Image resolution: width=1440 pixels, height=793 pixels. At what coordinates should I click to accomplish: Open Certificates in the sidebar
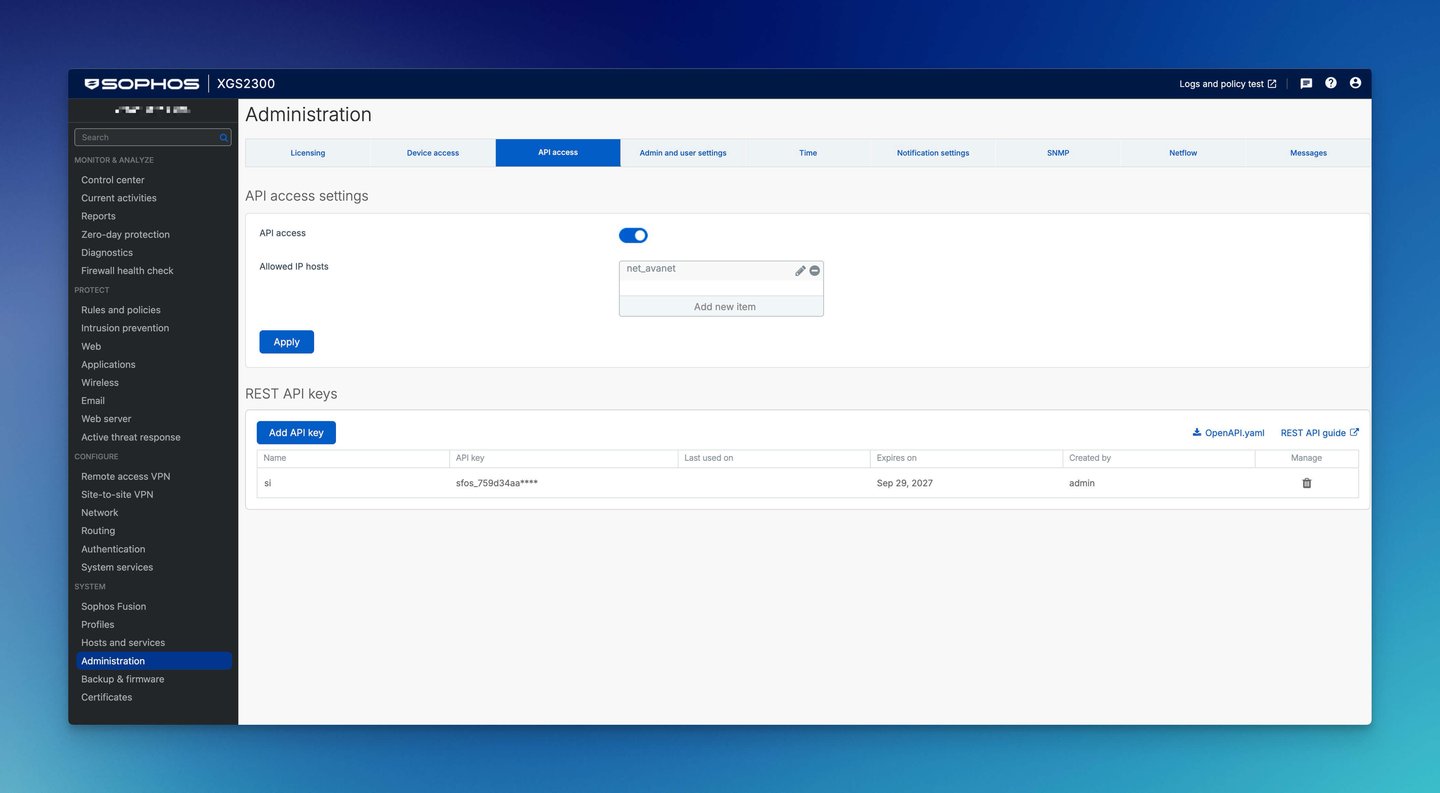click(107, 697)
